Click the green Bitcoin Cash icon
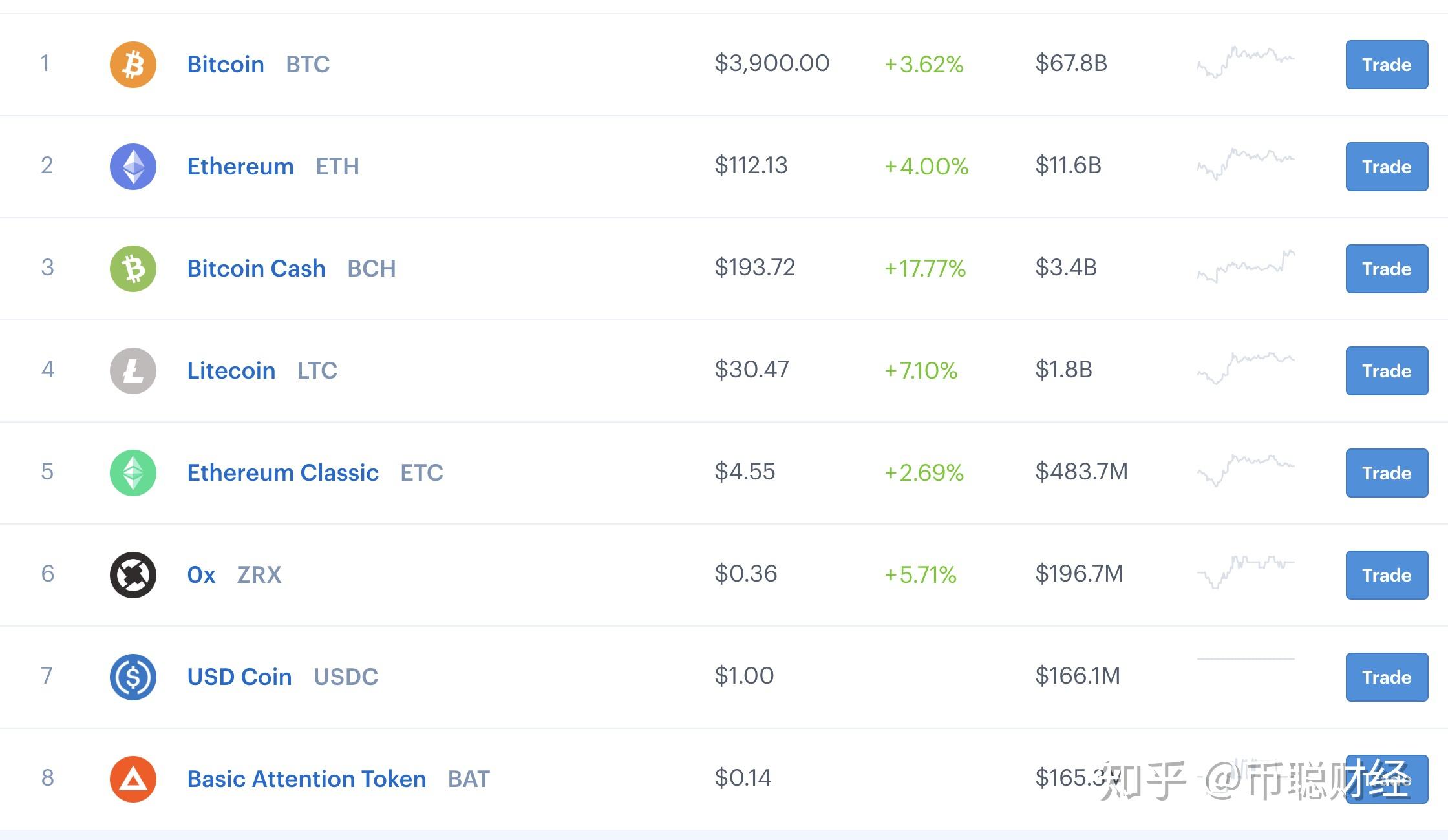Image resolution: width=1448 pixels, height=840 pixels. pyautogui.click(x=133, y=269)
